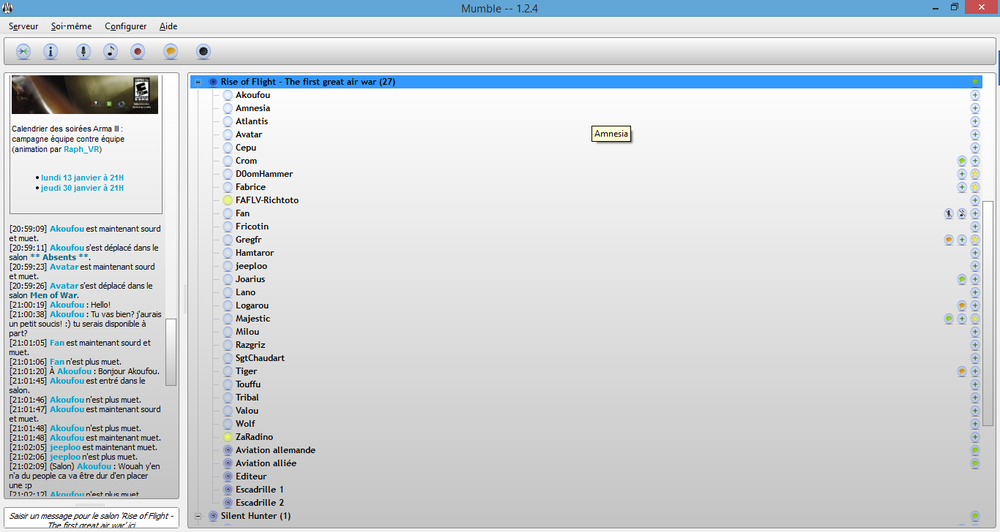Select user Razgriz in the list
Image resolution: width=1000 pixels, height=532 pixels.
click(250, 345)
